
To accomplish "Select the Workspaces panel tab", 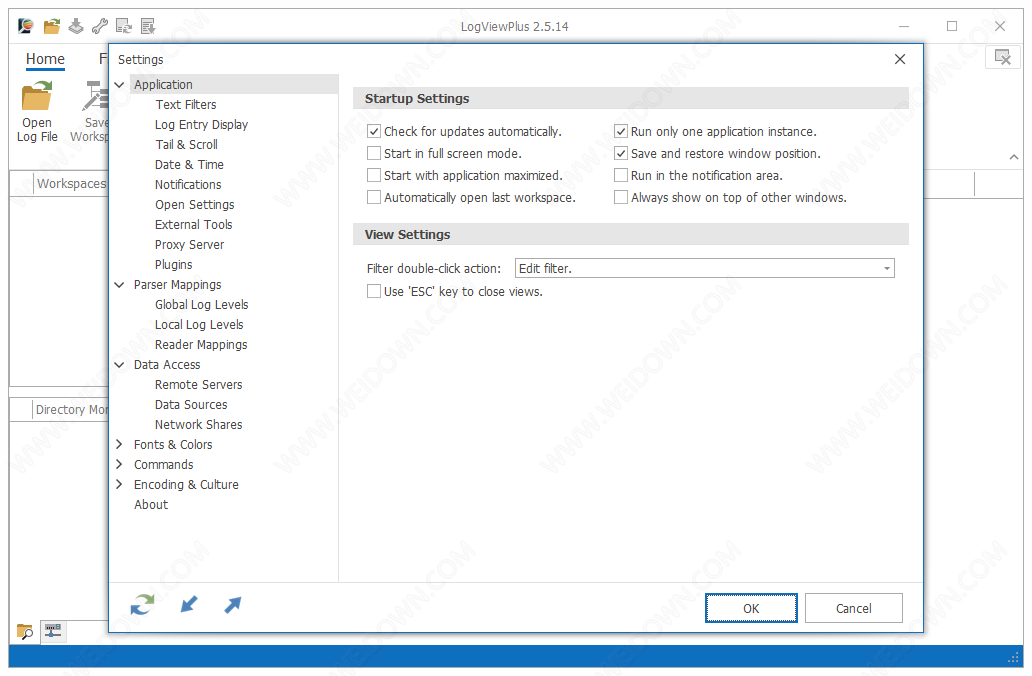I will 71,184.
